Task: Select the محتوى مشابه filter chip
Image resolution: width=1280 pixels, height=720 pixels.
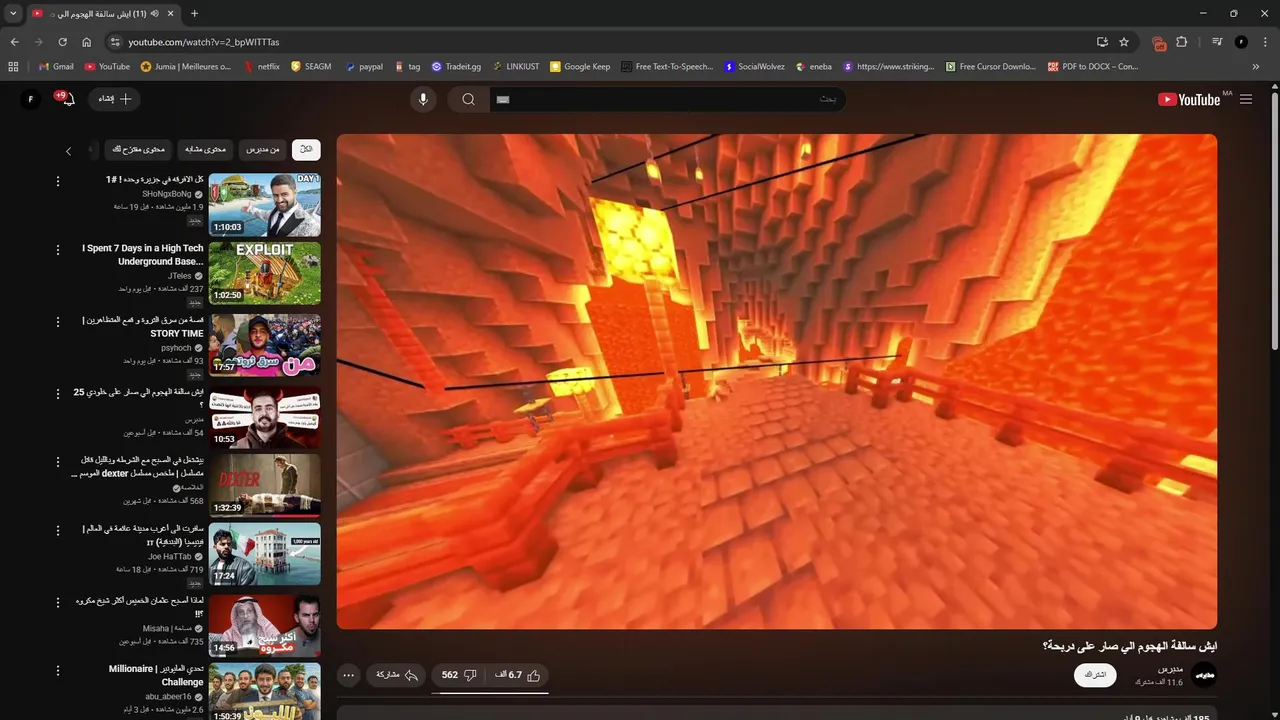Action: (x=205, y=149)
